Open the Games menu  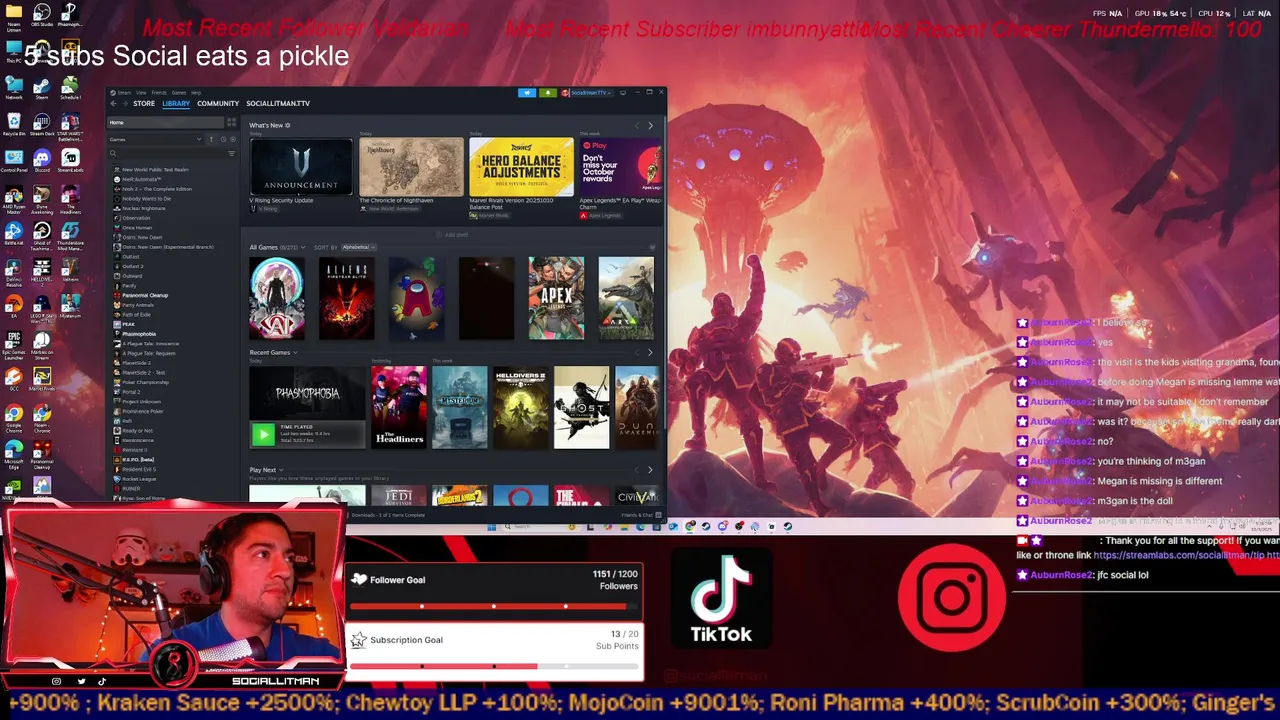[x=179, y=93]
